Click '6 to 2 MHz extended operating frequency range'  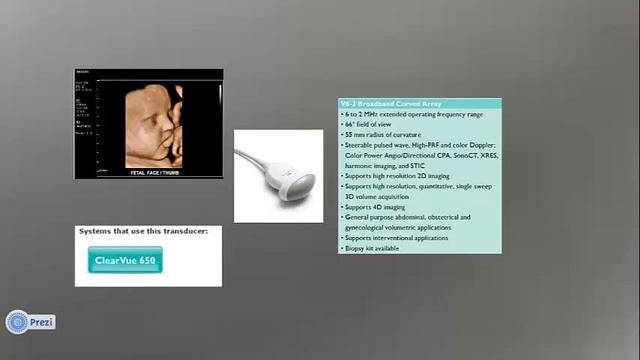[x=414, y=114]
